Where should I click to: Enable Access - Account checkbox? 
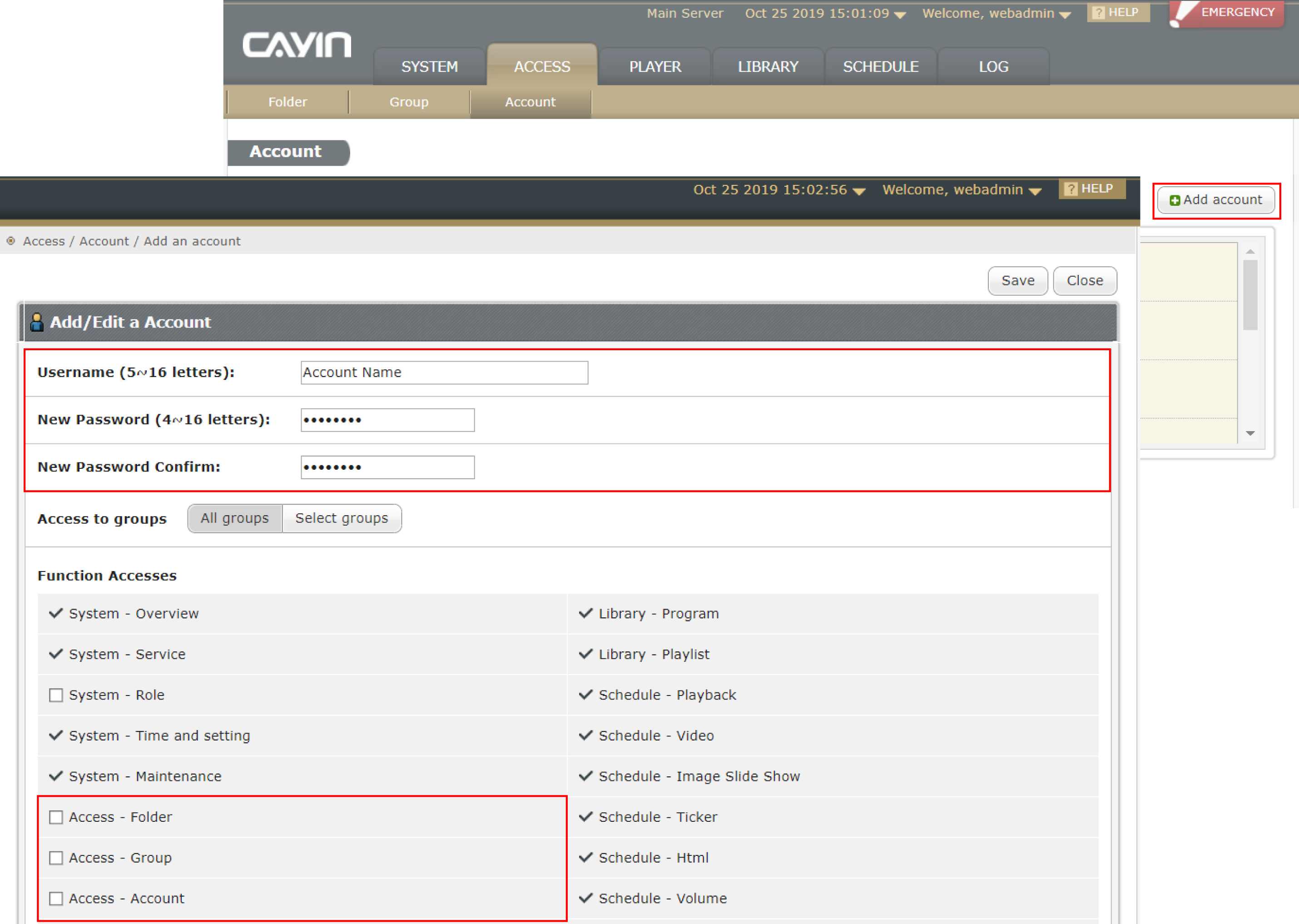tap(56, 899)
